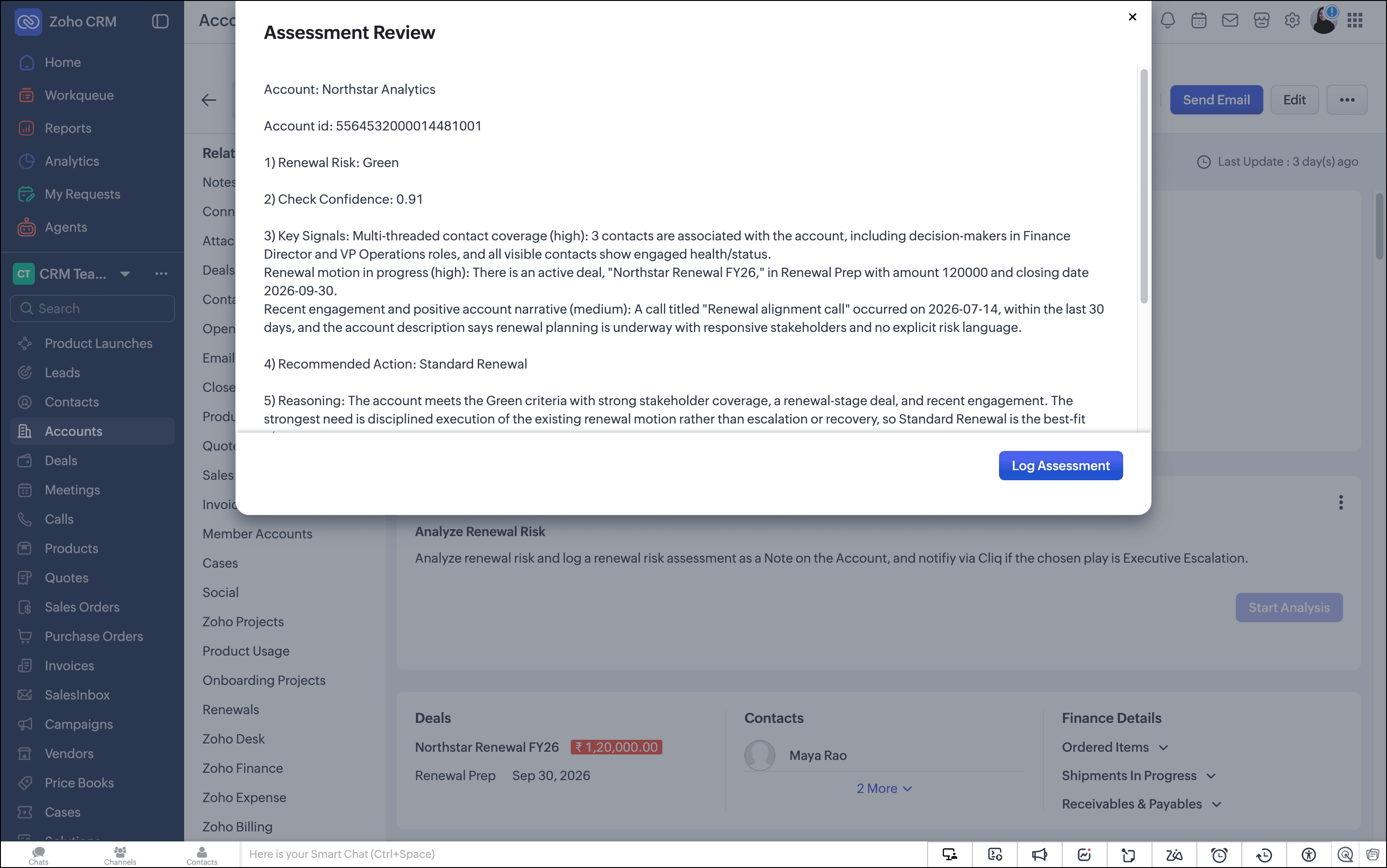Open the reminders alarm clock icon
This screenshot has height=868, width=1387.
pos(1219,855)
